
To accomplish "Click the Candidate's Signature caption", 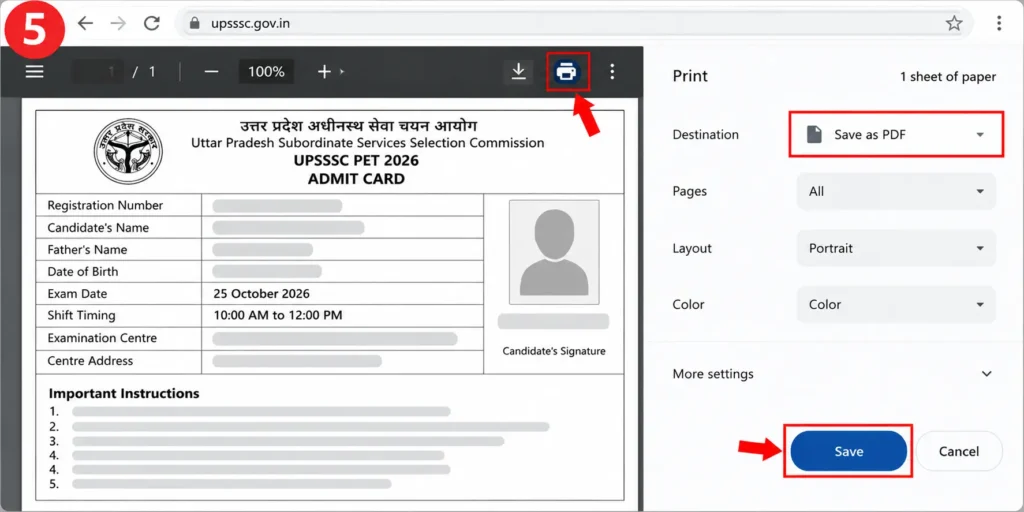I will pyautogui.click(x=554, y=351).
